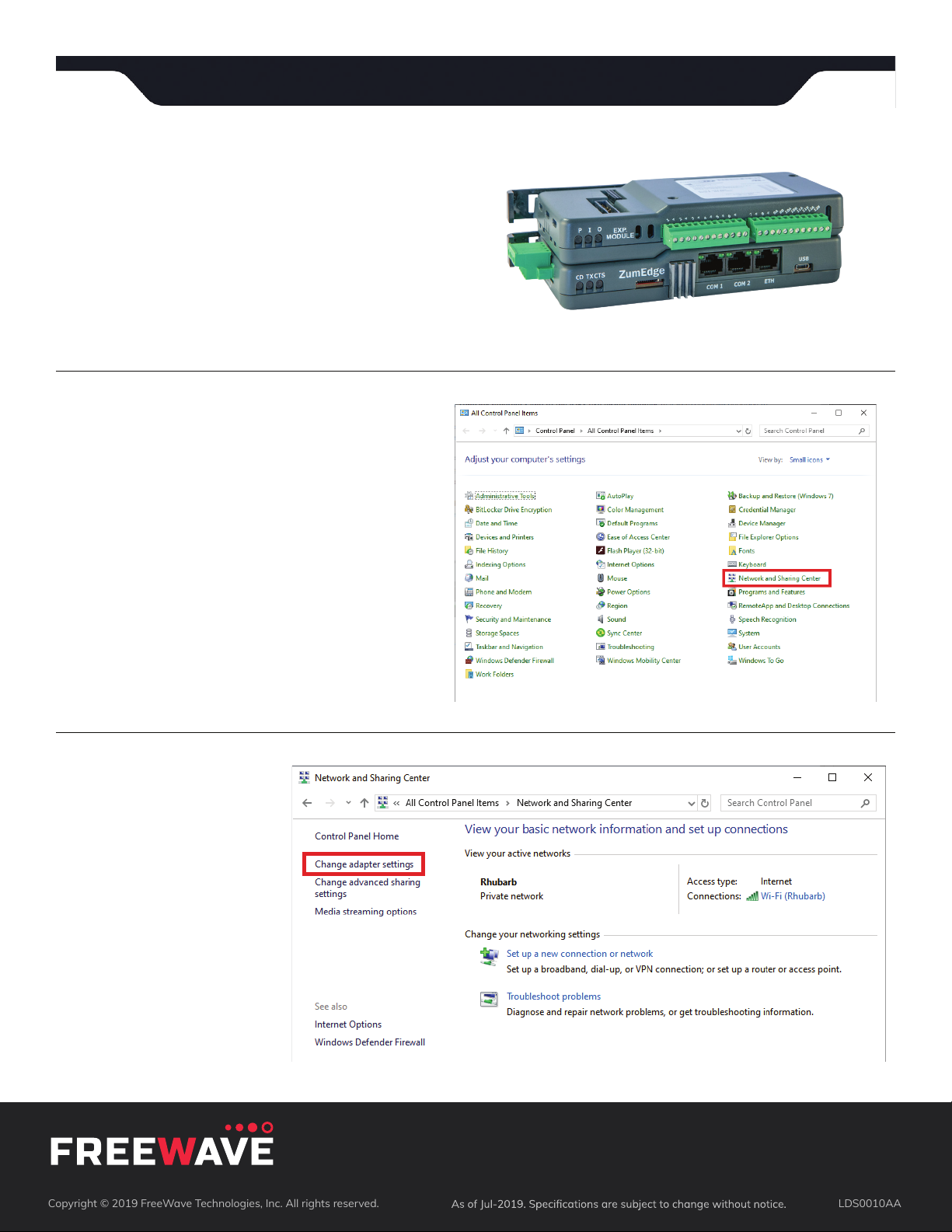Click the Sound speaker icon
Screen dimensions: 952x1232
601,619
